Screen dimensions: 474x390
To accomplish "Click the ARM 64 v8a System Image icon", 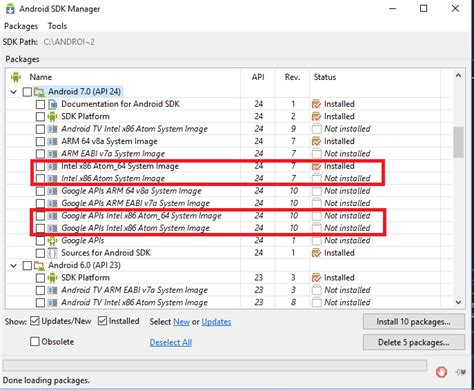I will tap(53, 141).
